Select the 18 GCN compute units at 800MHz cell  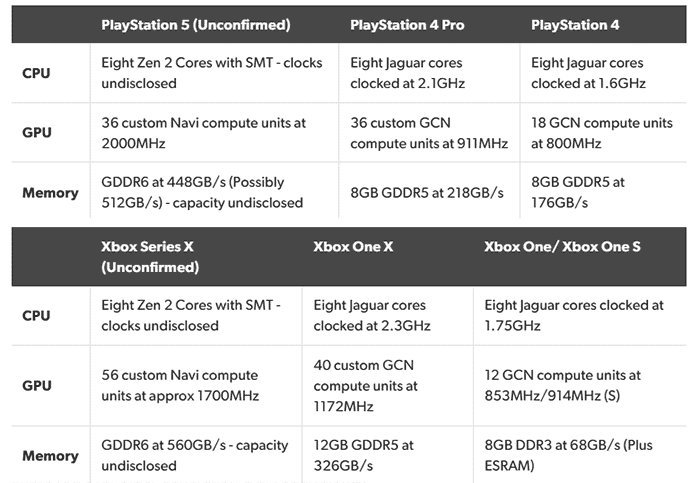(x=602, y=133)
